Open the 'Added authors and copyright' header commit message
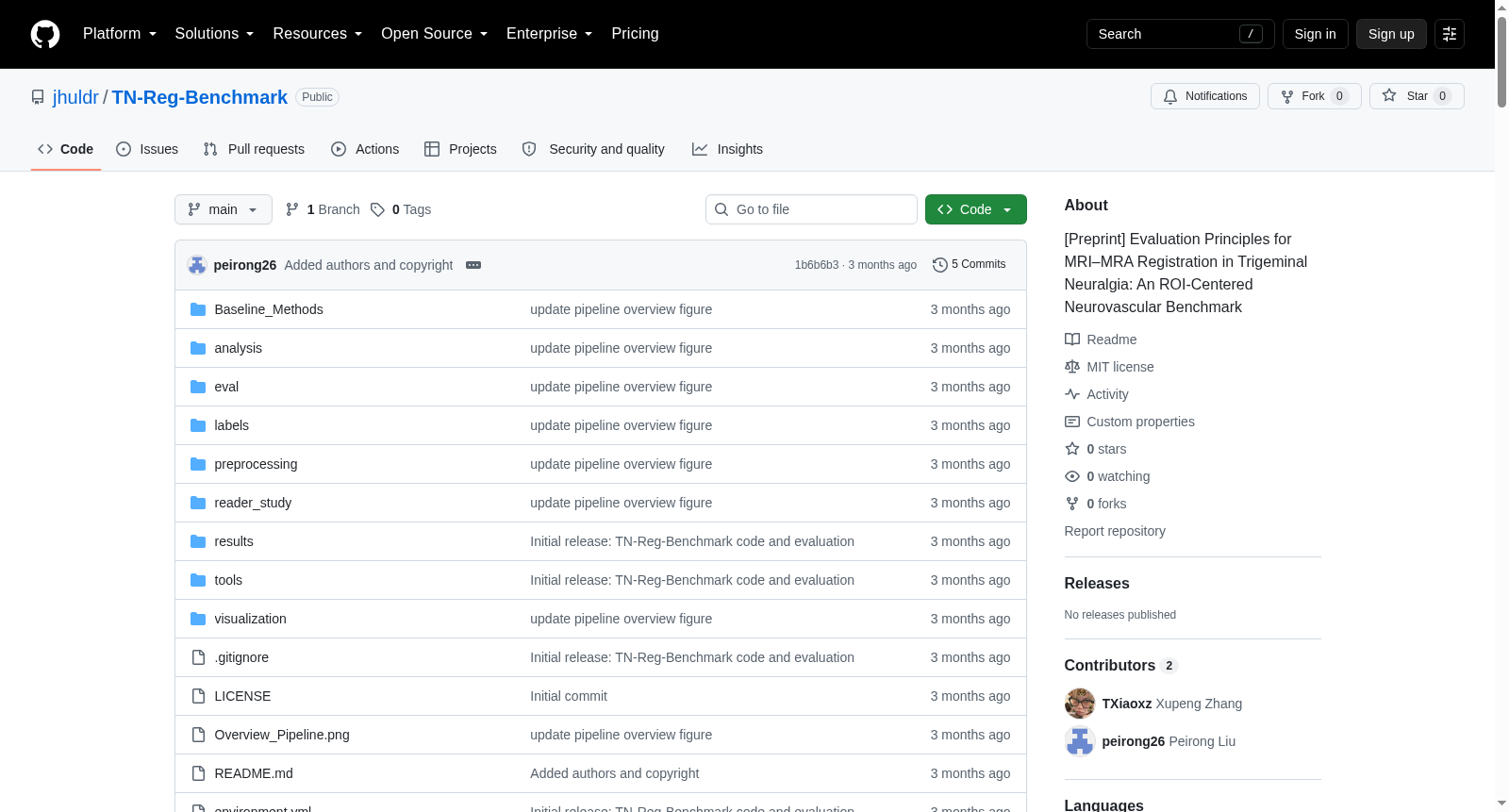1509x812 pixels. [369, 265]
